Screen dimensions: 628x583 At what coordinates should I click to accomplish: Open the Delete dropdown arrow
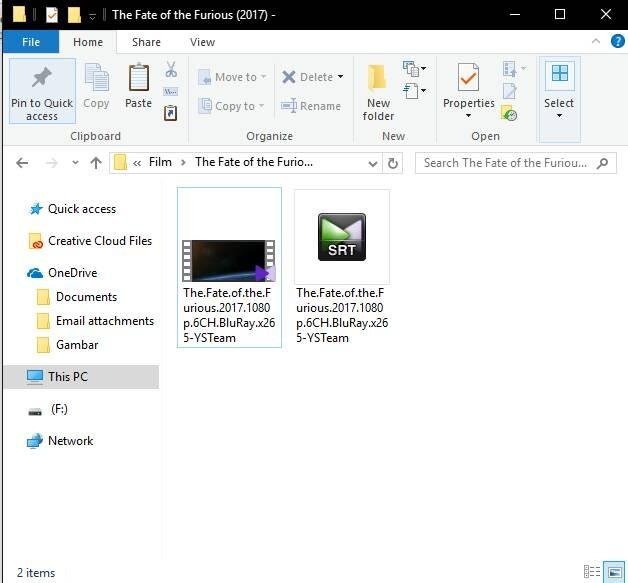pos(340,76)
